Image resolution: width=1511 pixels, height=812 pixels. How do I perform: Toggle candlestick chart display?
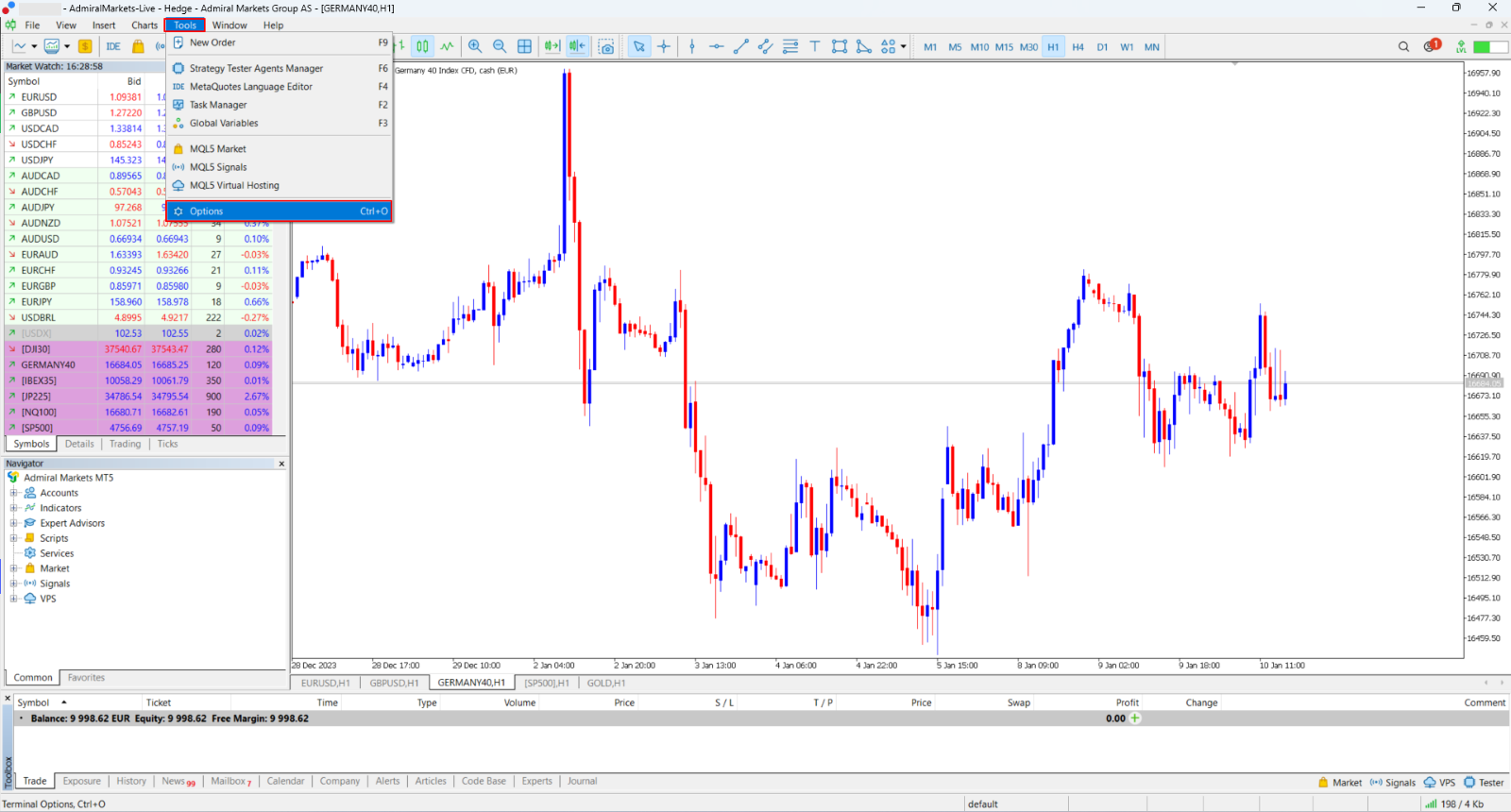pos(422,46)
